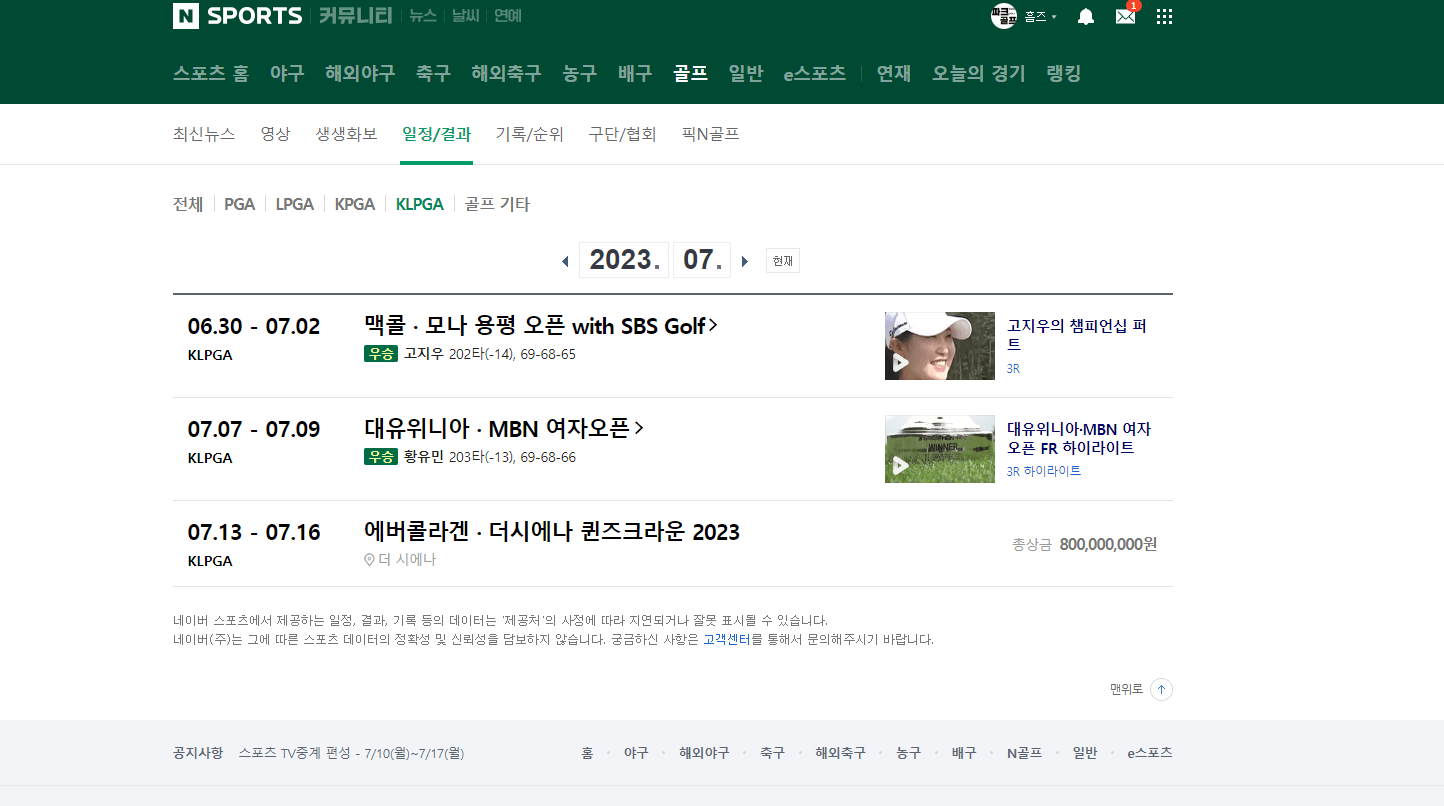Open the 스포츠 TV중계 편성 notice
Viewport: 1444px width, 806px height.
(x=351, y=753)
